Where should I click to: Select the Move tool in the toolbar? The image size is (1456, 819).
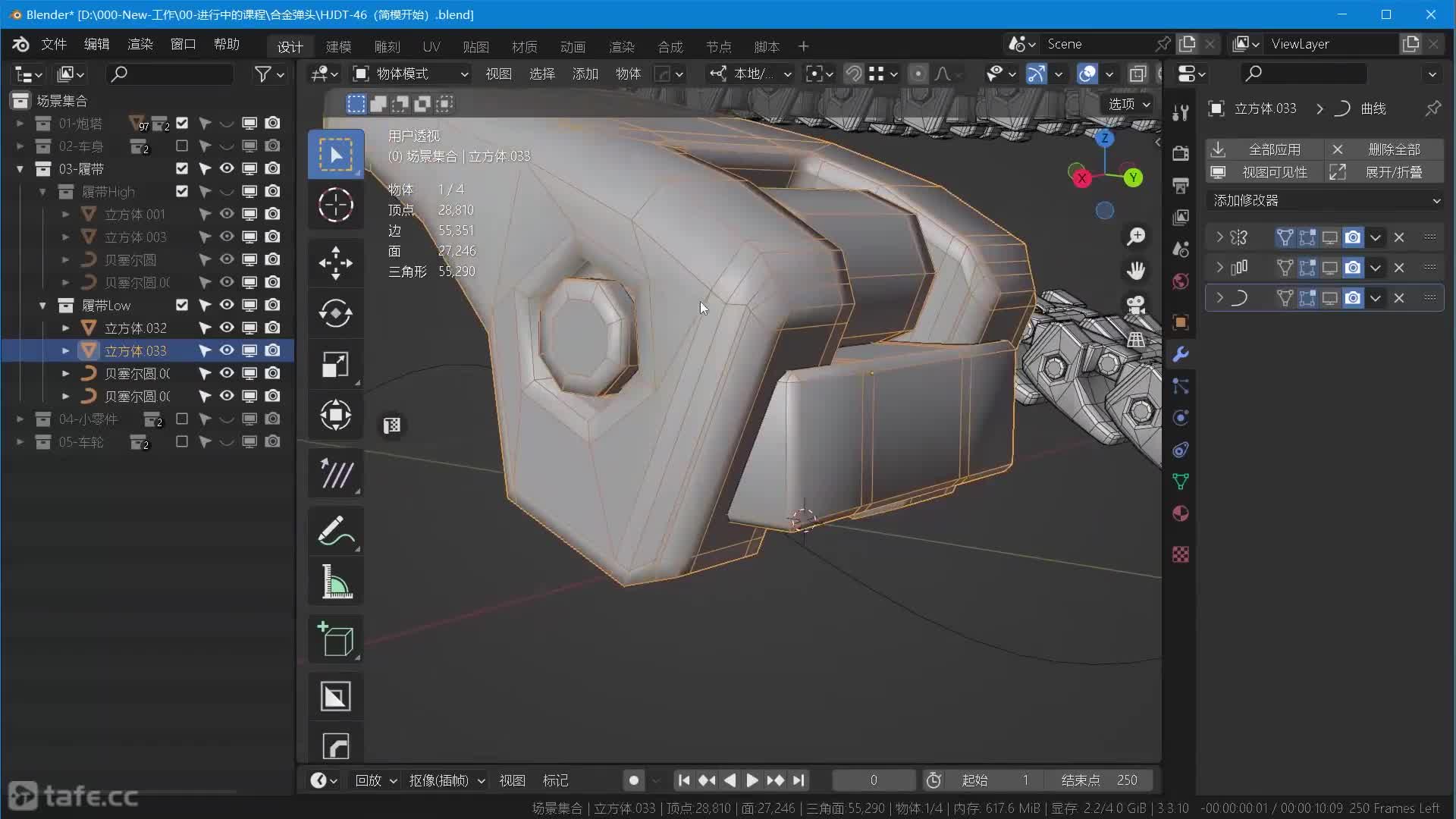click(x=335, y=262)
